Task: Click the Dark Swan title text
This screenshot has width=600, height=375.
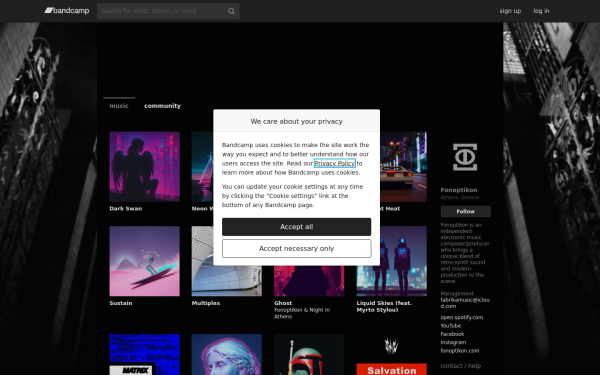Action: click(x=126, y=209)
